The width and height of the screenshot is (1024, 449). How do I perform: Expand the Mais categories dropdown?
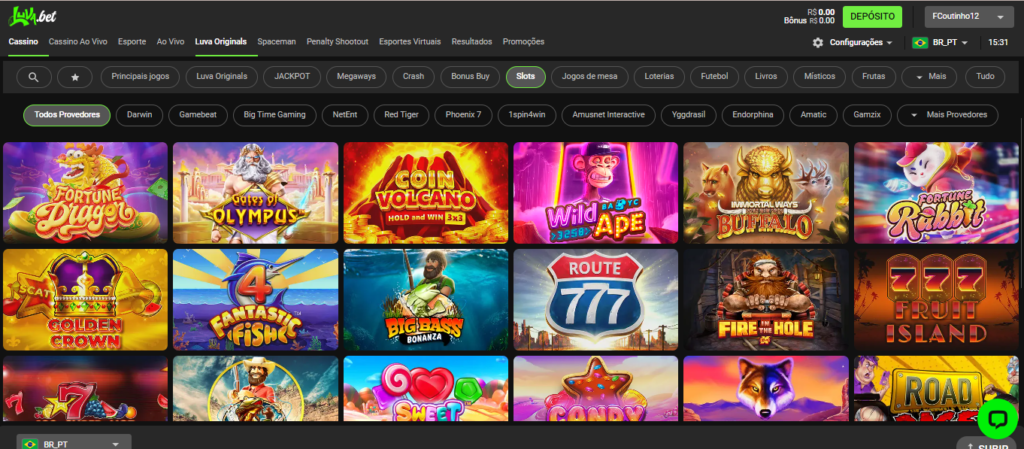pyautogui.click(x=928, y=76)
